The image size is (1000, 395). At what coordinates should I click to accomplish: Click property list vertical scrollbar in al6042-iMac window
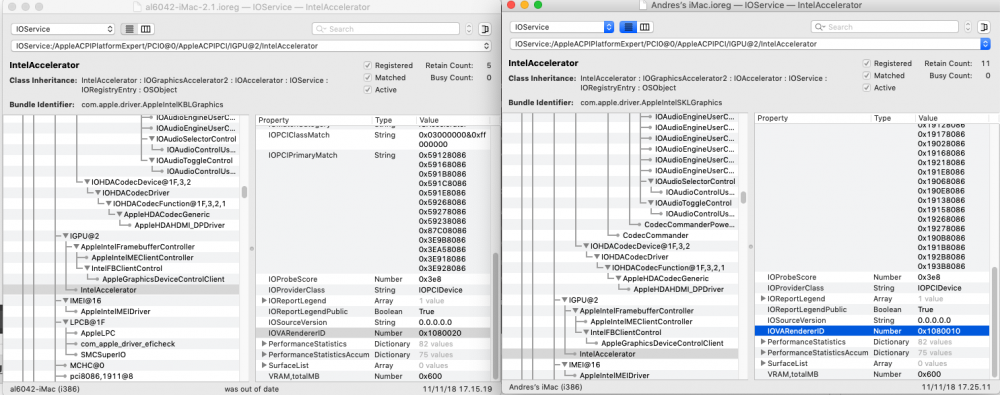496,316
